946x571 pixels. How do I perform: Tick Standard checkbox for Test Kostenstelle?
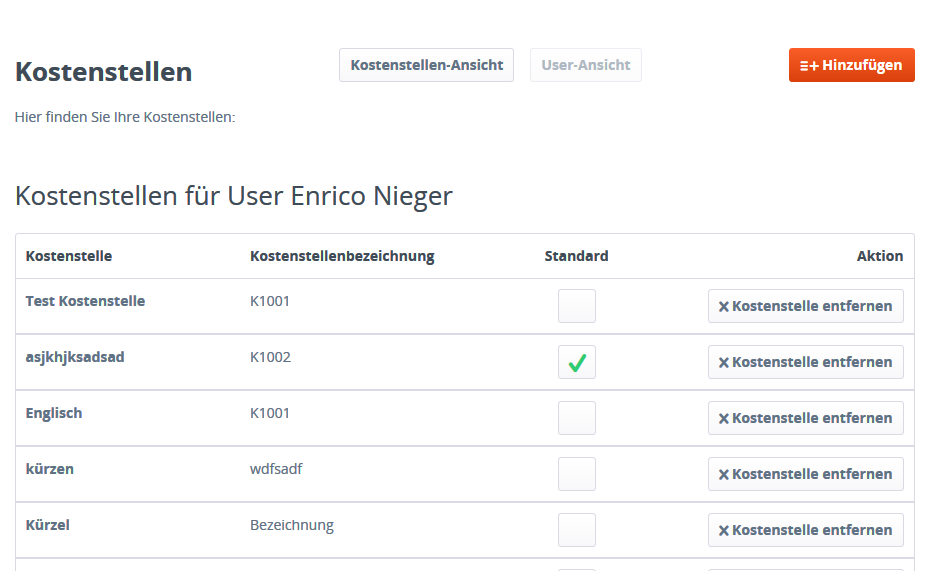577,306
